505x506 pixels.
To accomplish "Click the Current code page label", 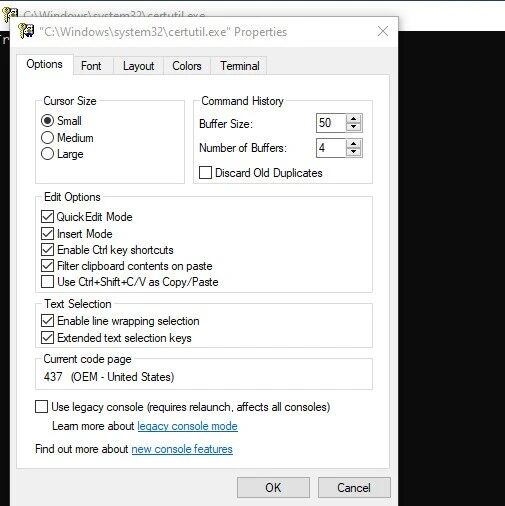I will (x=87, y=359).
